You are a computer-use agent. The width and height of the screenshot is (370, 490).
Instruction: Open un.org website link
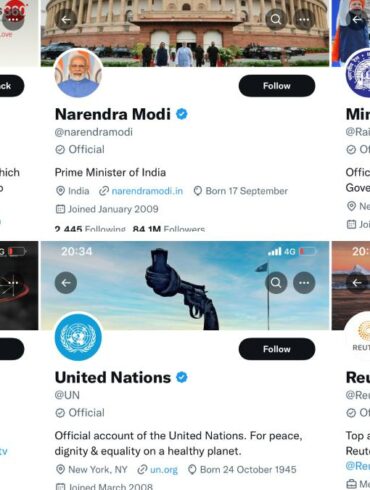pyautogui.click(x=164, y=470)
